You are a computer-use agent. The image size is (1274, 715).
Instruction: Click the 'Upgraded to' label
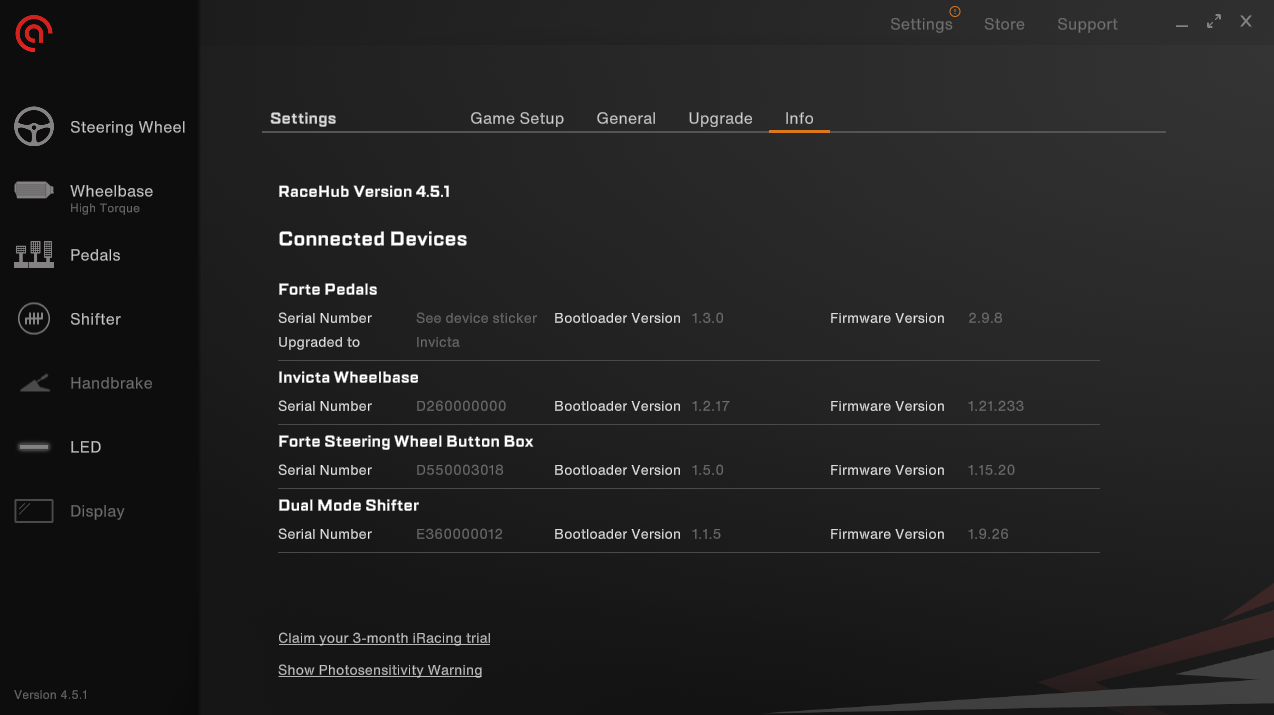(x=319, y=342)
